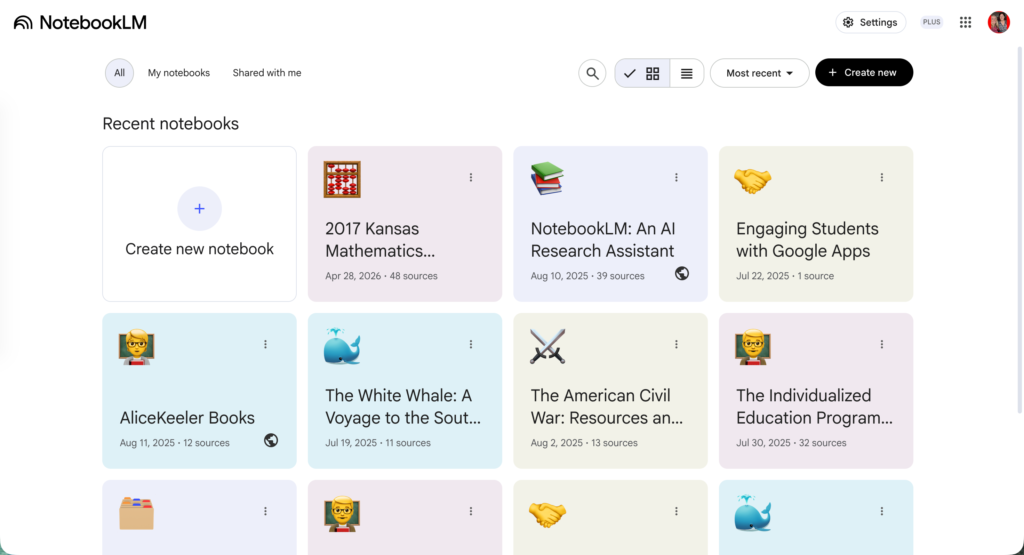Open more options for The Individualized Education Program notebook

click(x=882, y=344)
